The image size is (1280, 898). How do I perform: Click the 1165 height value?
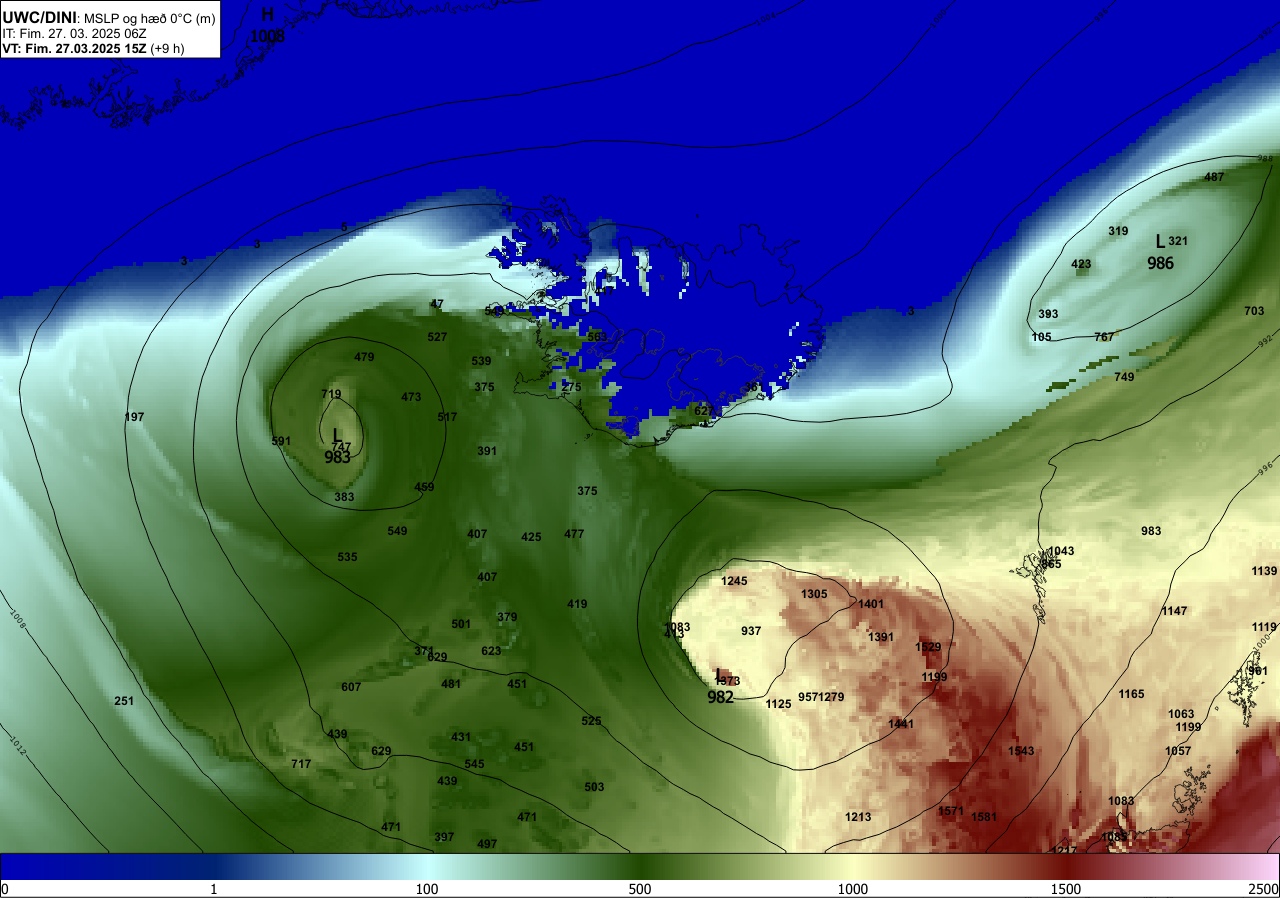coord(1131,694)
